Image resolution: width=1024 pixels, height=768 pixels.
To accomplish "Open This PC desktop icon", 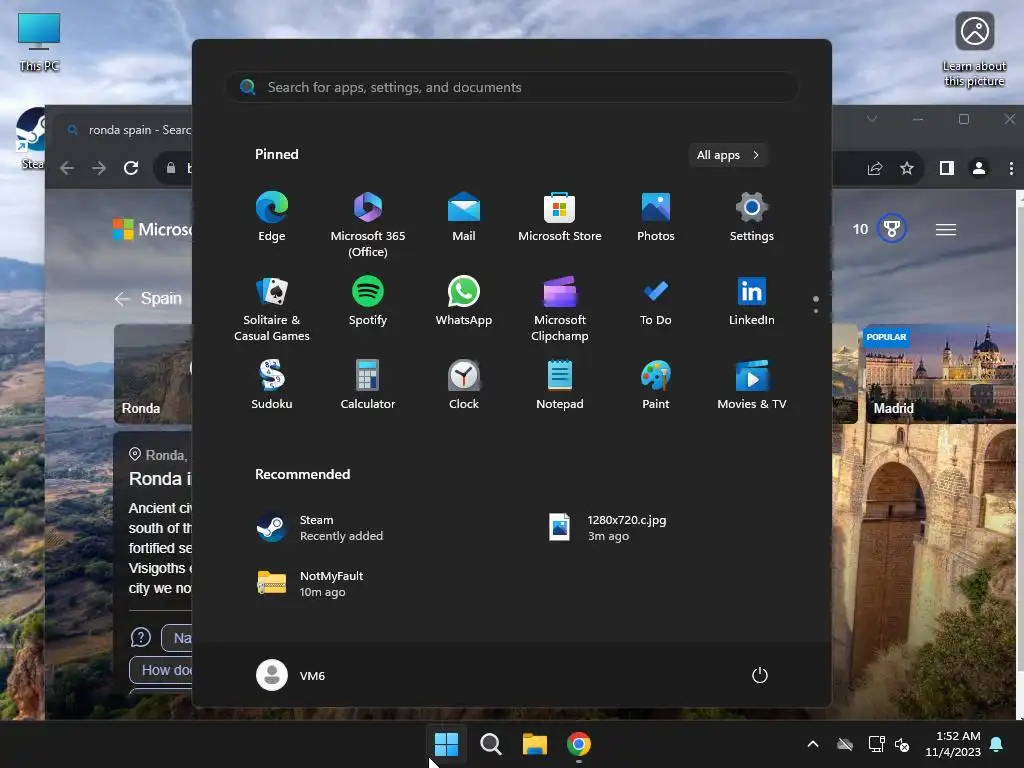I will pos(39,42).
